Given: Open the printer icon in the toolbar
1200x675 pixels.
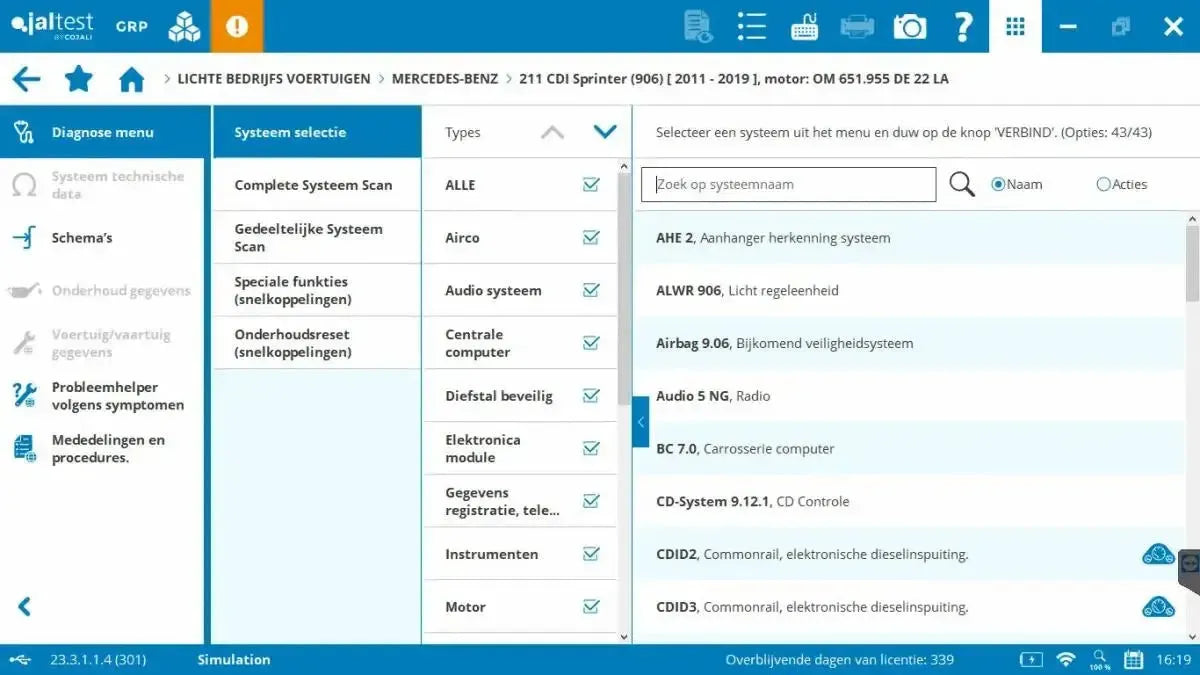Looking at the screenshot, I should [856, 26].
